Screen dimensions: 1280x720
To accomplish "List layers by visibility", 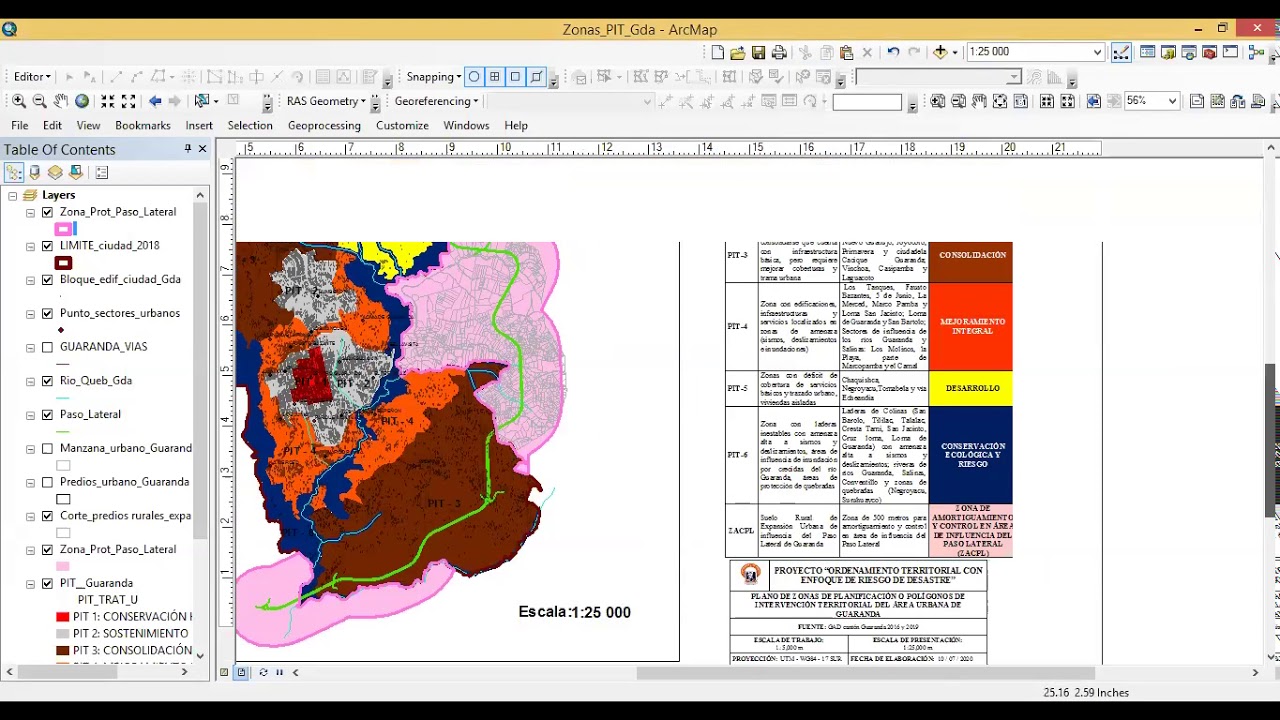I will [x=55, y=172].
